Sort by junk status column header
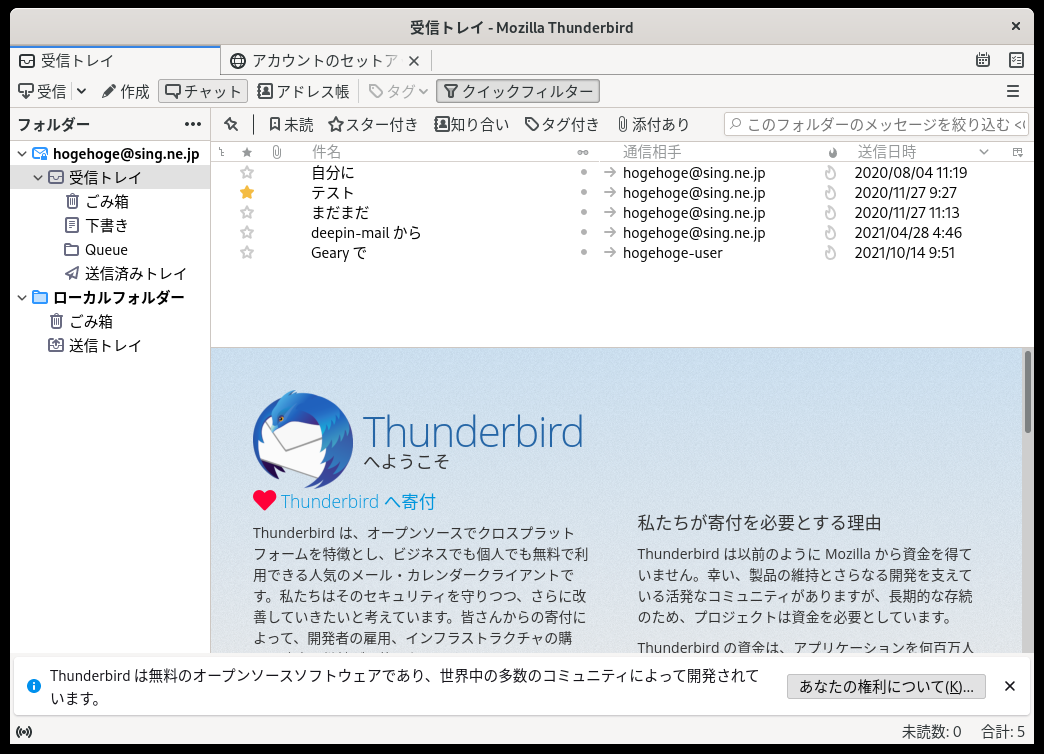Screen dimensions: 1044x754 832,153
